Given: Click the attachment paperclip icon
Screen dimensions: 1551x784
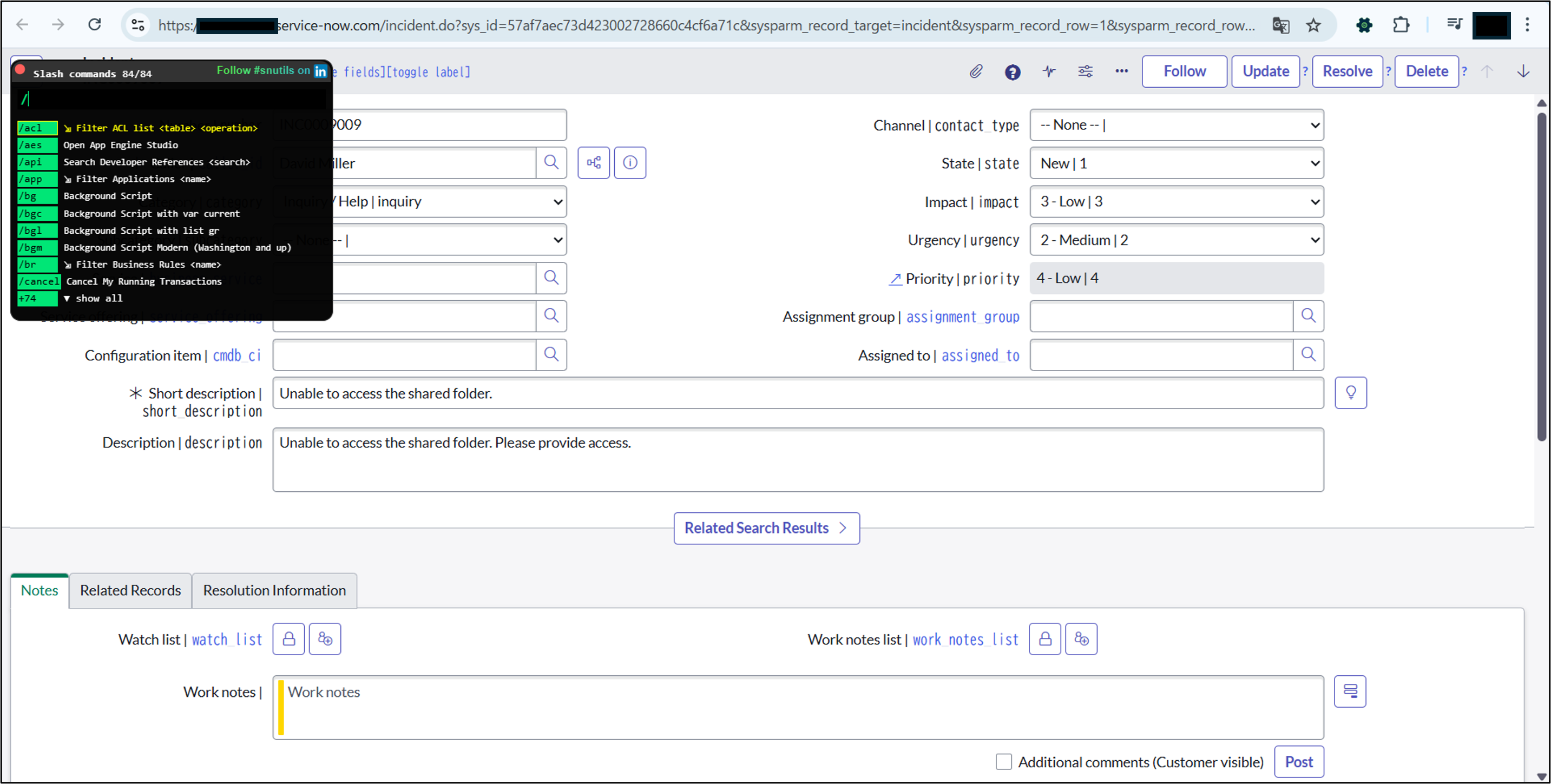Looking at the screenshot, I should point(976,71).
